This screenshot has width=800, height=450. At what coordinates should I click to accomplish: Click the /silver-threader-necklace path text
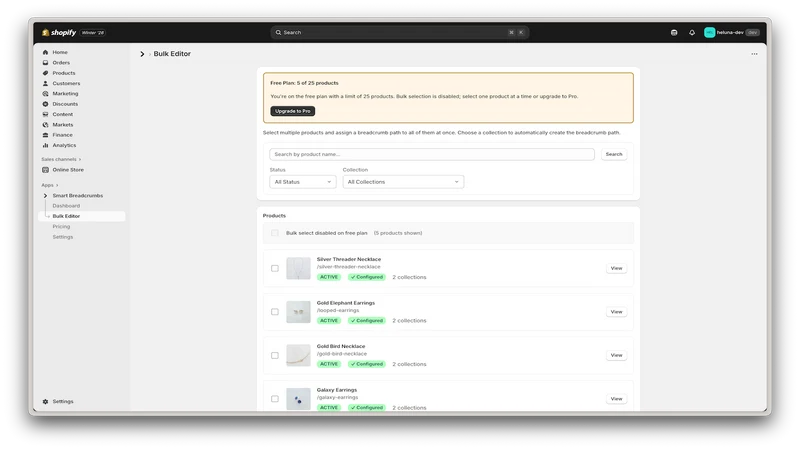pos(348,267)
